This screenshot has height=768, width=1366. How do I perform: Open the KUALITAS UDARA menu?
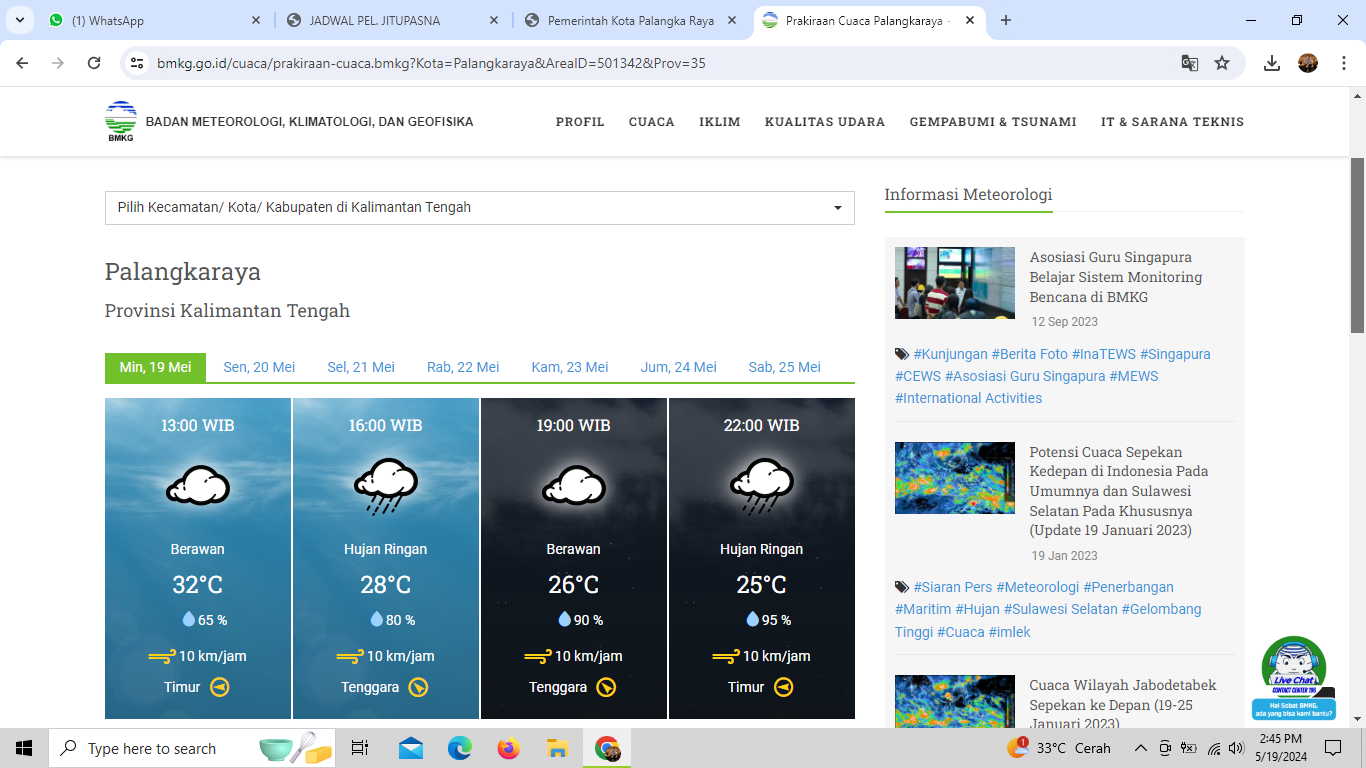pyautogui.click(x=825, y=122)
